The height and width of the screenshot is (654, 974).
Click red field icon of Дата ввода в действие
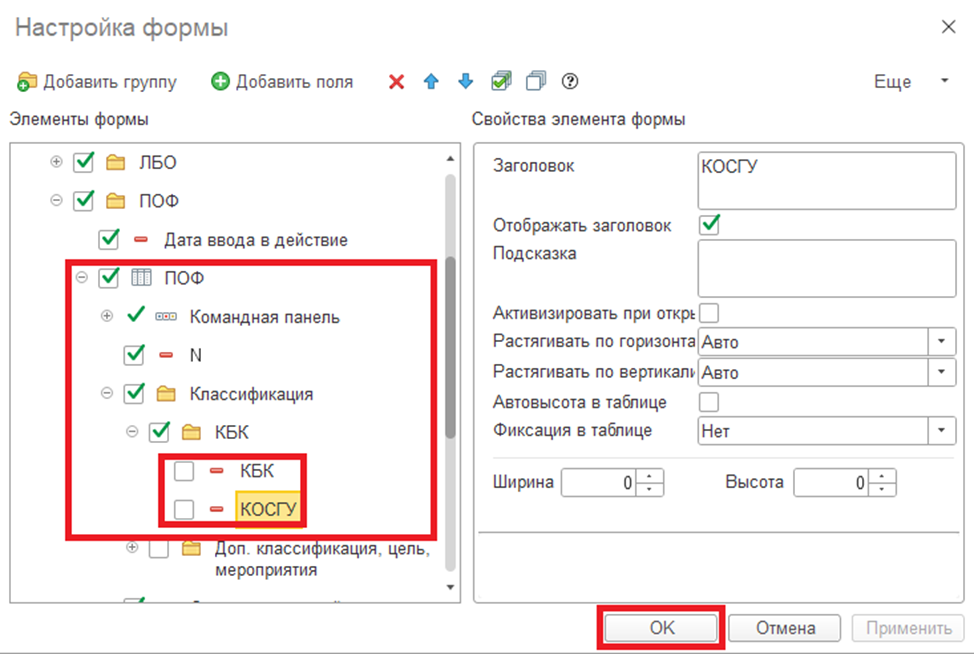[141, 240]
